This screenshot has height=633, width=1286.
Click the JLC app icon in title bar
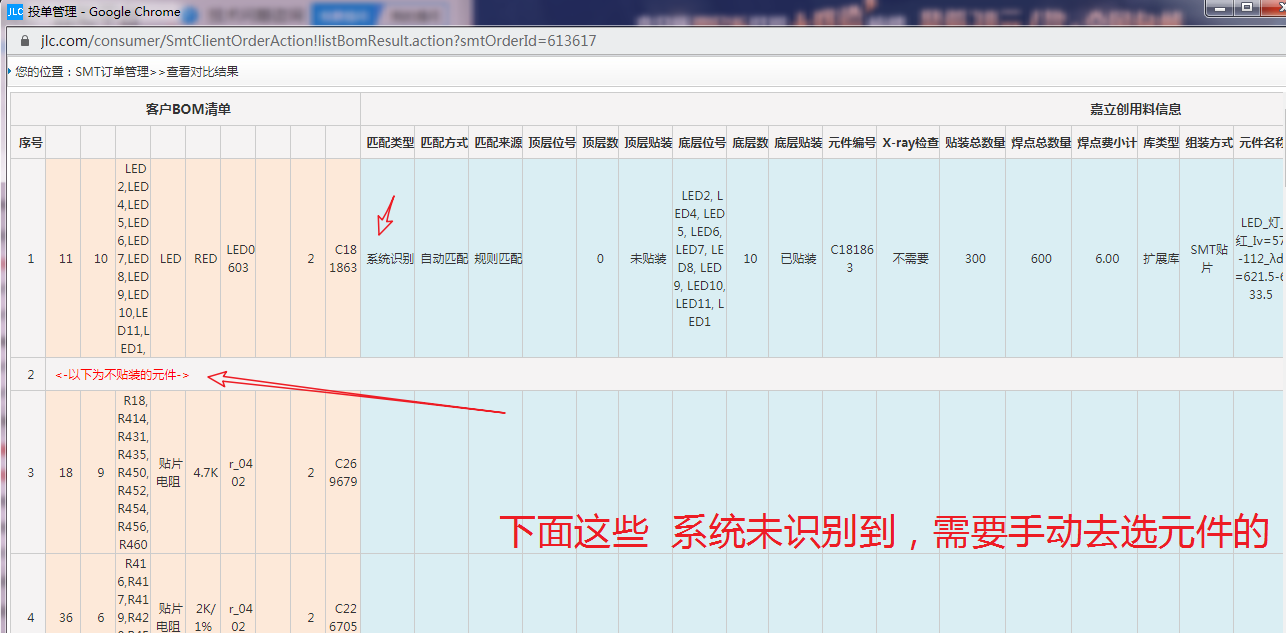[x=15, y=12]
